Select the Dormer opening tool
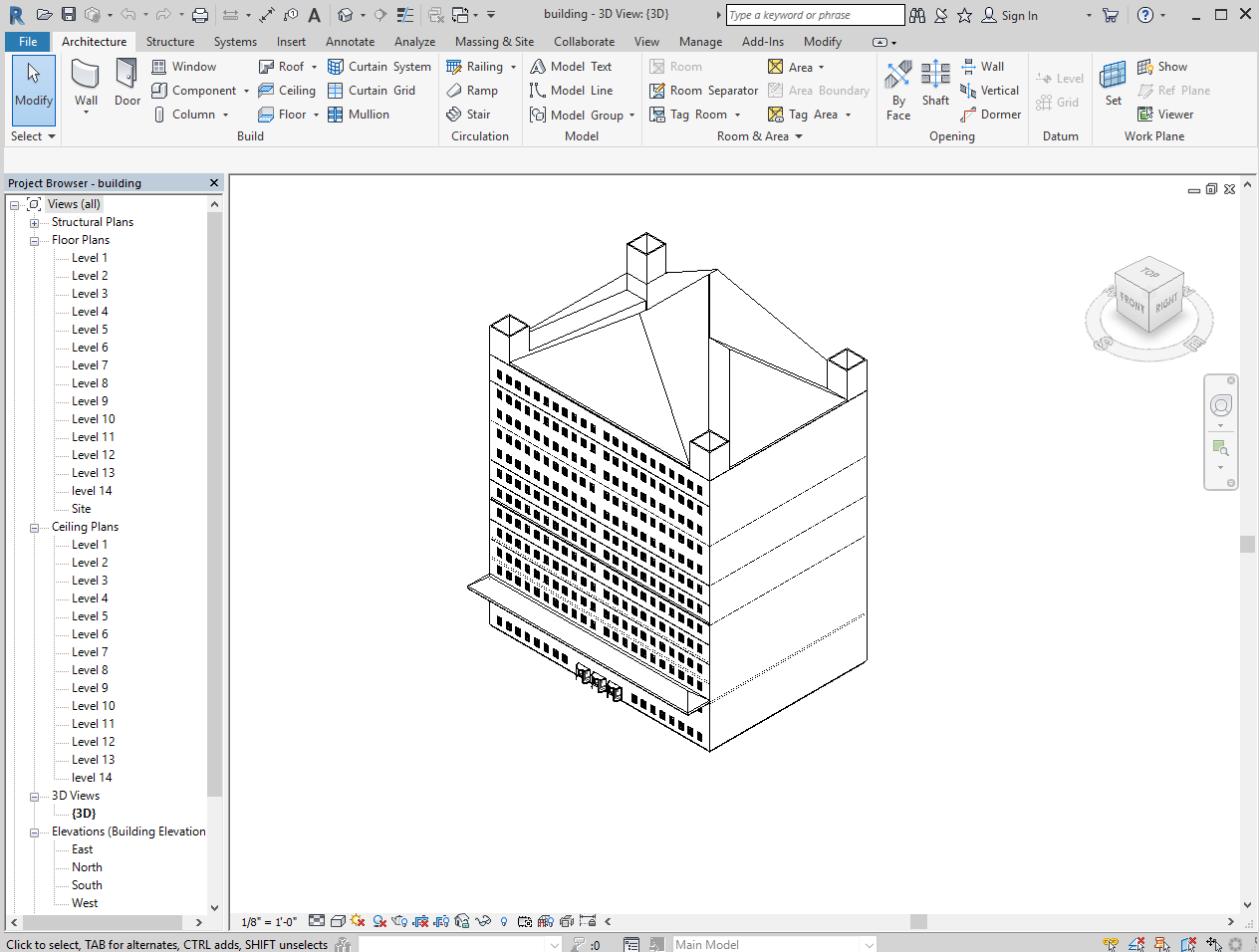The width and height of the screenshot is (1259, 952). click(x=991, y=115)
